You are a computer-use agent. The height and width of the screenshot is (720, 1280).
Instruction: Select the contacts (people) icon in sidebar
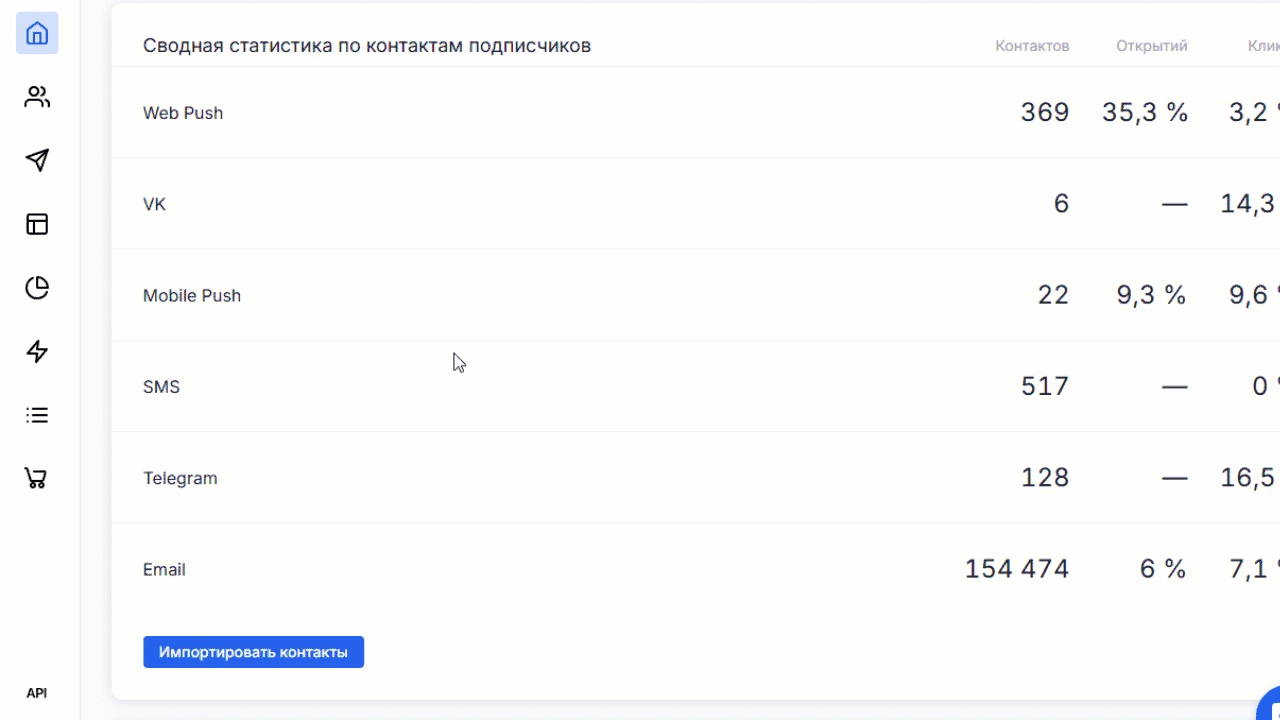pyautogui.click(x=37, y=96)
